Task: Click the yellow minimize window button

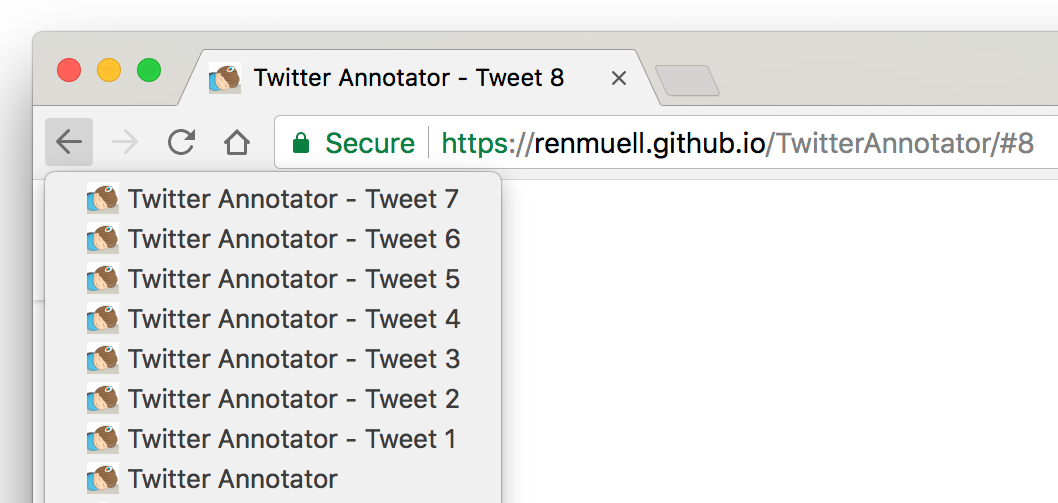Action: click(x=109, y=71)
